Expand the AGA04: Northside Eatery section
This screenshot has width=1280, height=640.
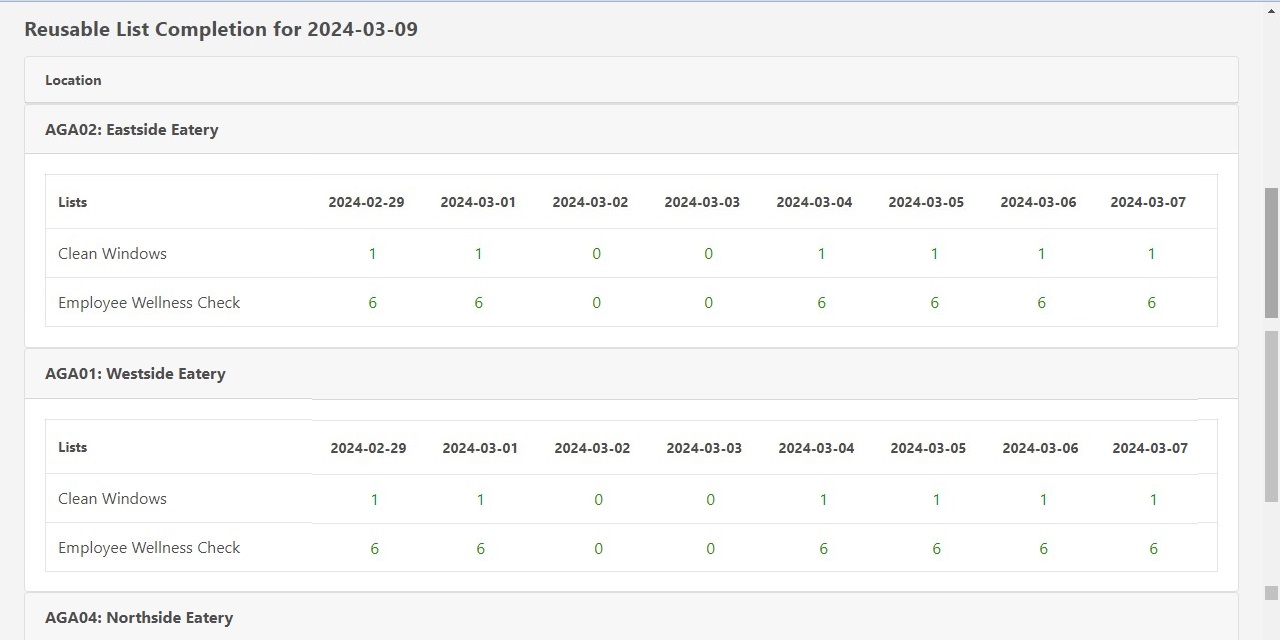(141, 617)
